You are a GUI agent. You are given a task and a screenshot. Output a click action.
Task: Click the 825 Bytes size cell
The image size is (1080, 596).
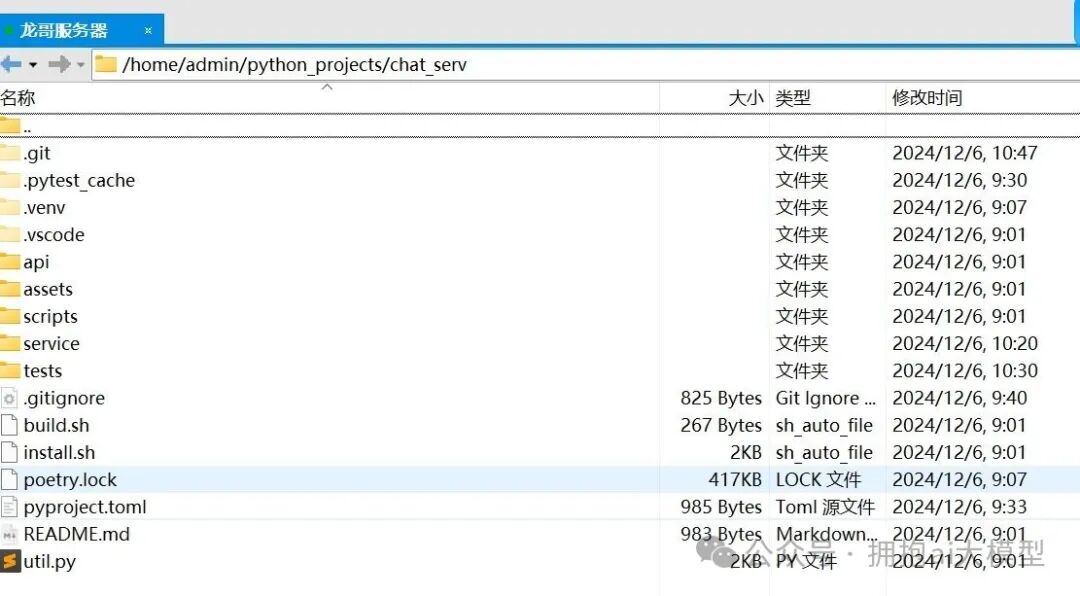(721, 398)
